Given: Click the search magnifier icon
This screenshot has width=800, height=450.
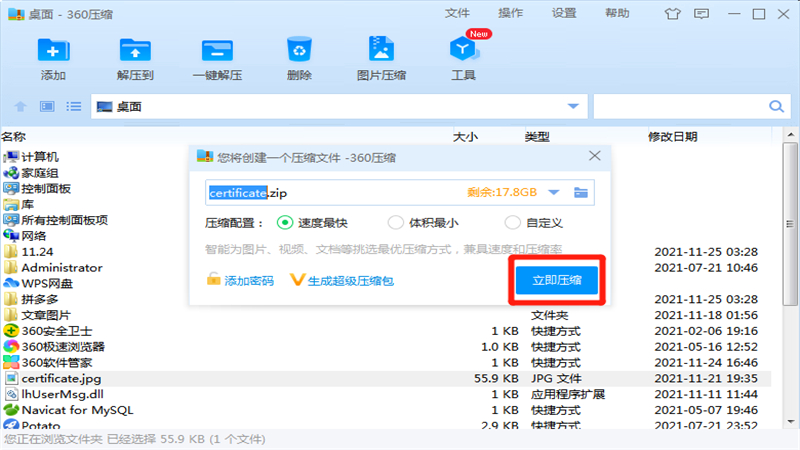Looking at the screenshot, I should [776, 106].
